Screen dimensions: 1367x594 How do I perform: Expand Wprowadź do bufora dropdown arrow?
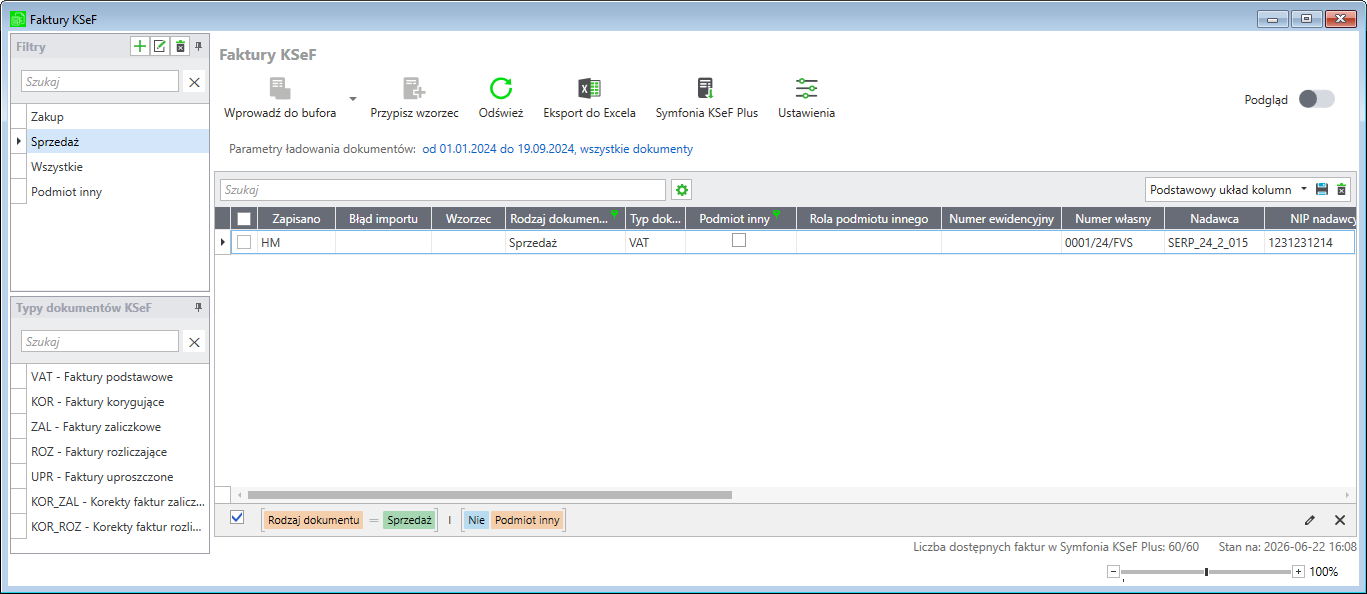click(353, 99)
